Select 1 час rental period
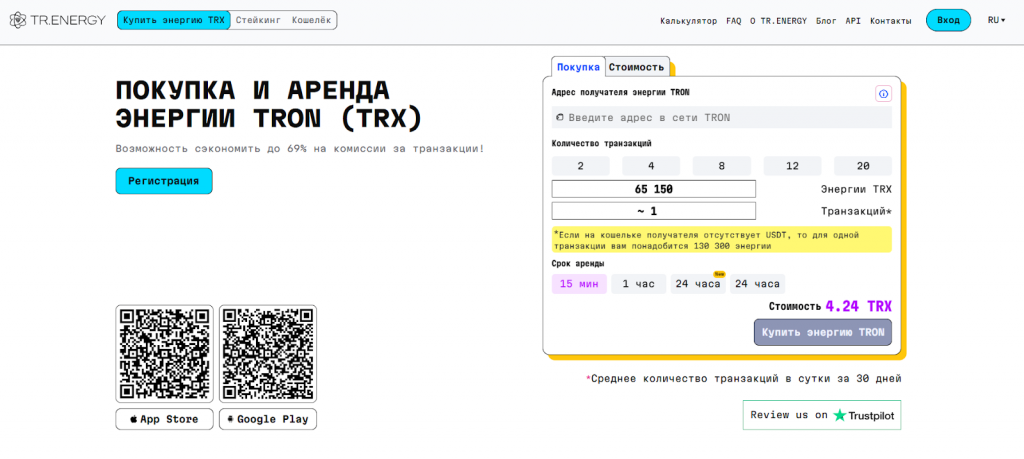 tap(639, 284)
